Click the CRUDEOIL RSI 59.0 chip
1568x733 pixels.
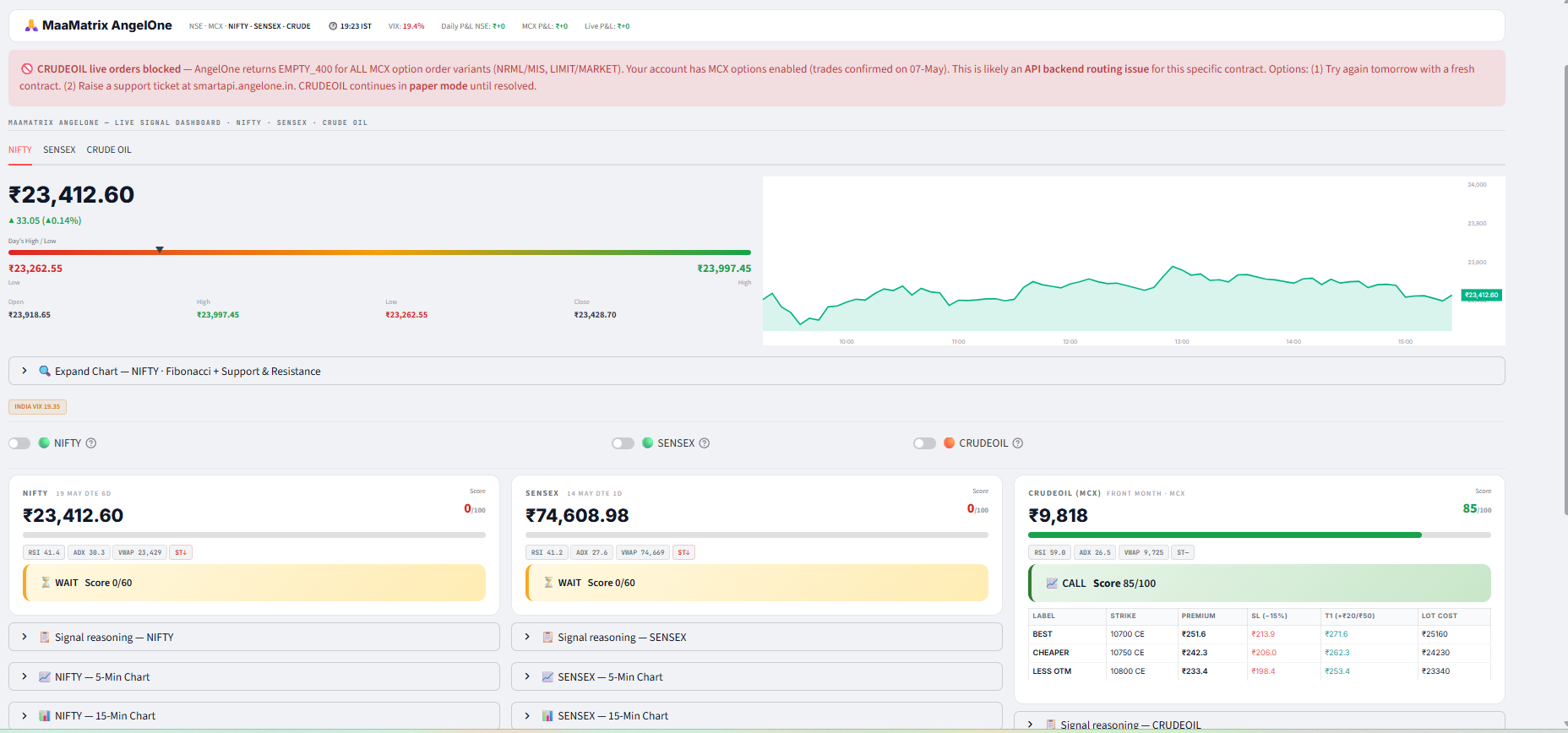(x=1050, y=552)
